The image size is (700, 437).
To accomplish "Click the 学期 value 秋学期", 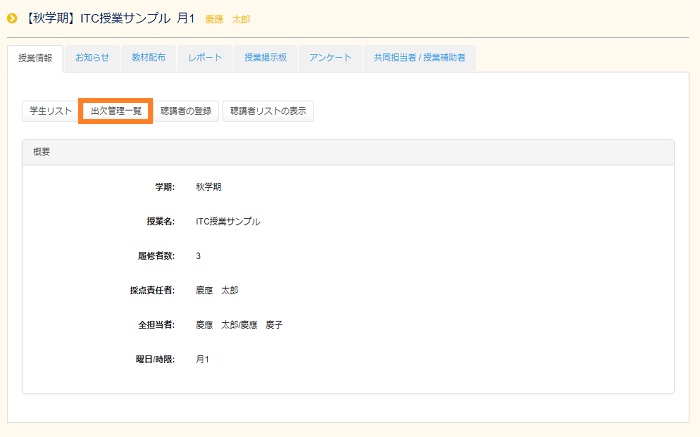I will tap(209, 187).
